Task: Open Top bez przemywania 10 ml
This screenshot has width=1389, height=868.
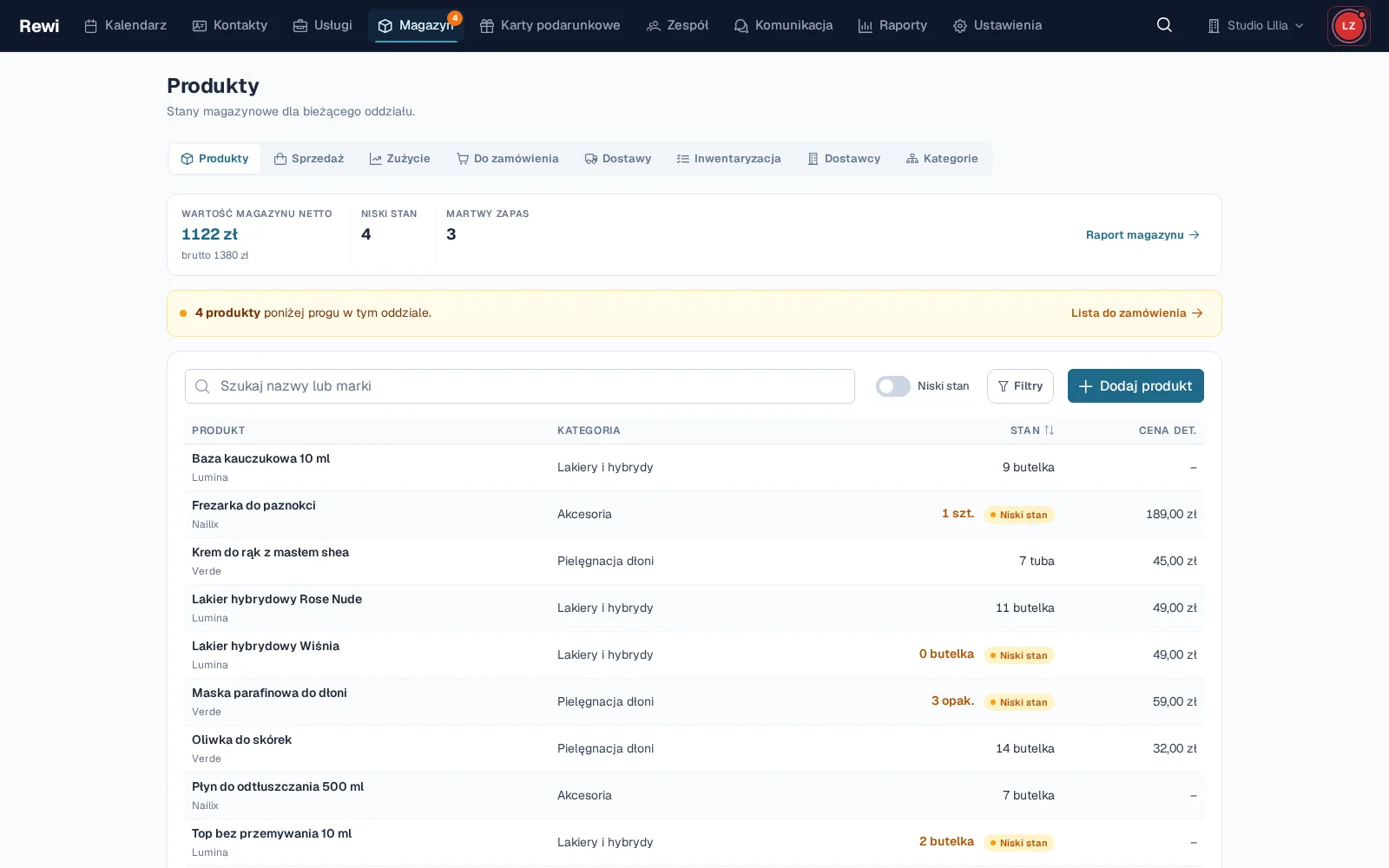Action: pyautogui.click(x=694, y=842)
